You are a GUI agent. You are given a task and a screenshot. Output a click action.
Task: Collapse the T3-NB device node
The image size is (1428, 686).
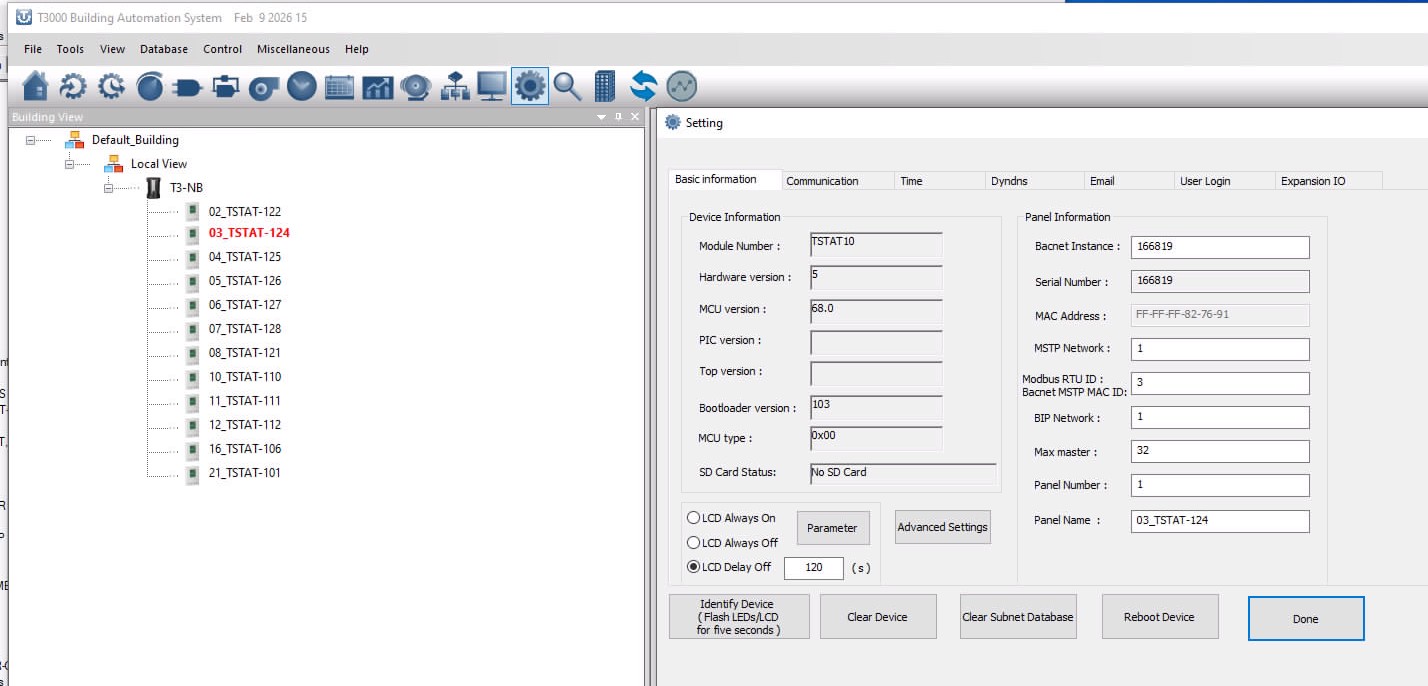coord(109,188)
